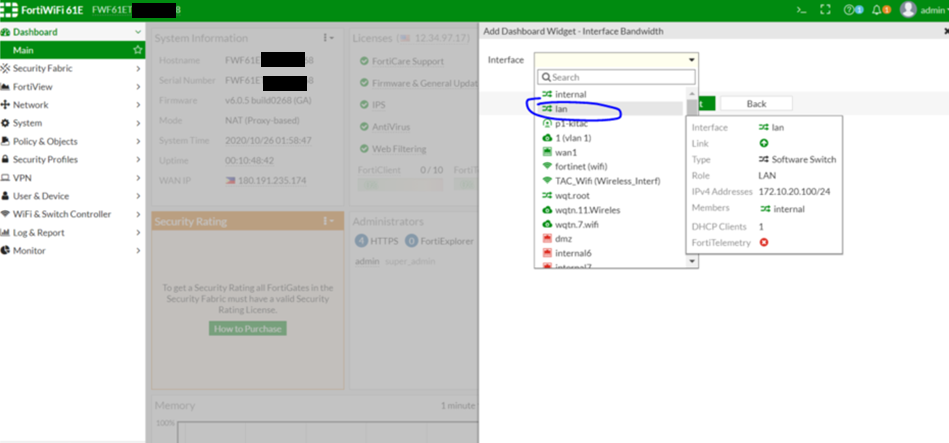The width and height of the screenshot is (949, 443).
Task: Open the CLI console icon
Action: (800, 10)
